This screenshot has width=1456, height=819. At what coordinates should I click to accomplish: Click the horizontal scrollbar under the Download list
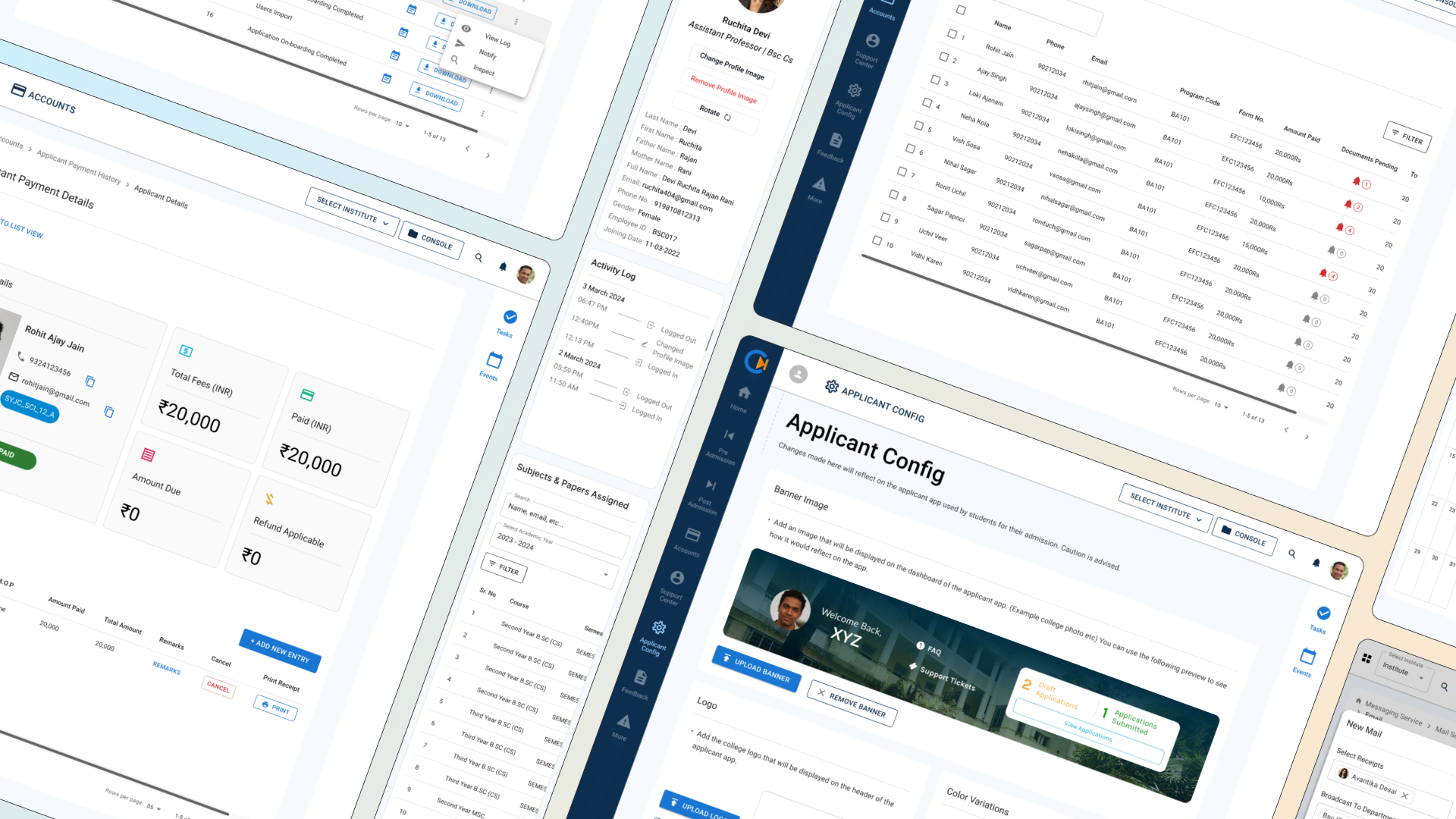297,64
